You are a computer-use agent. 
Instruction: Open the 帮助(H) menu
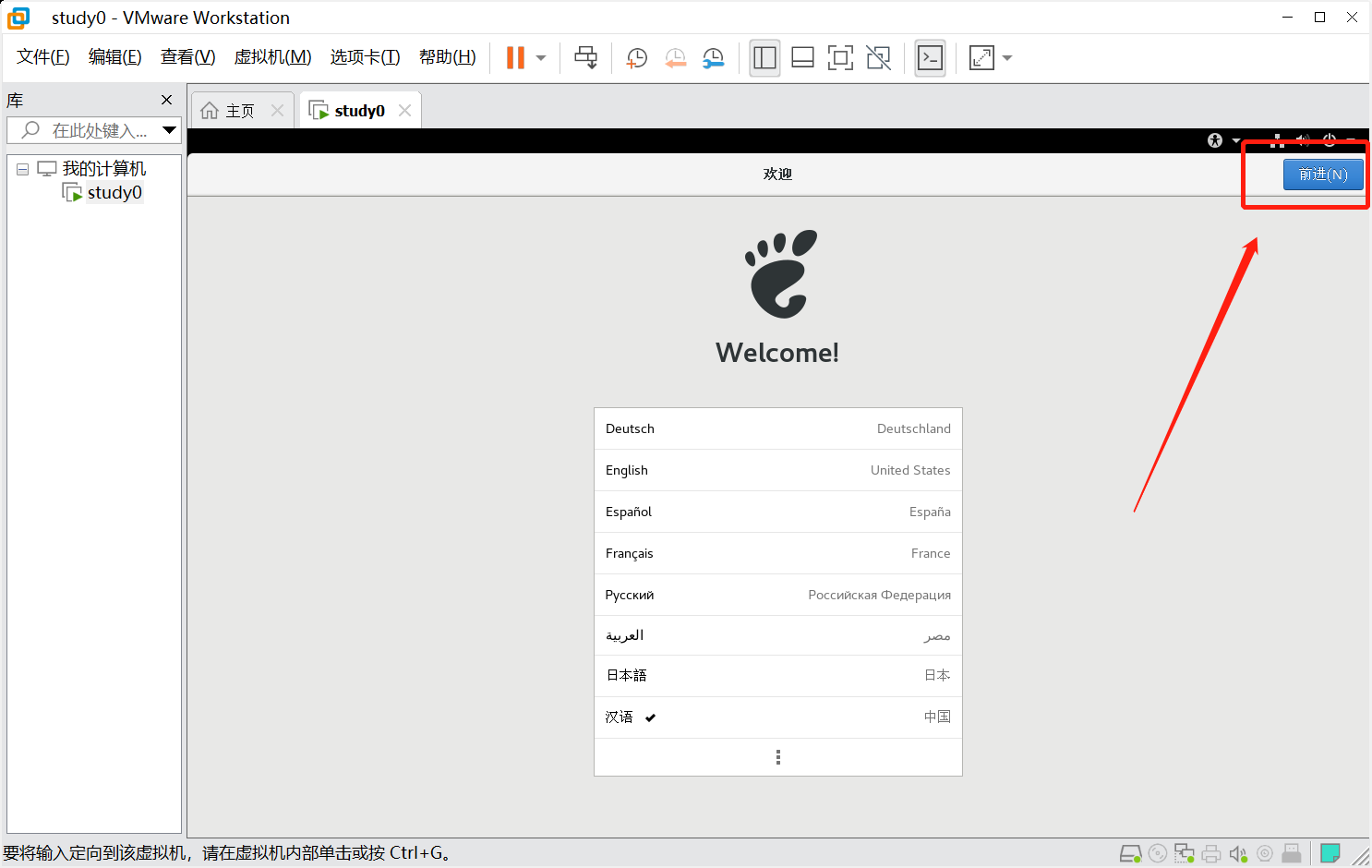(448, 57)
